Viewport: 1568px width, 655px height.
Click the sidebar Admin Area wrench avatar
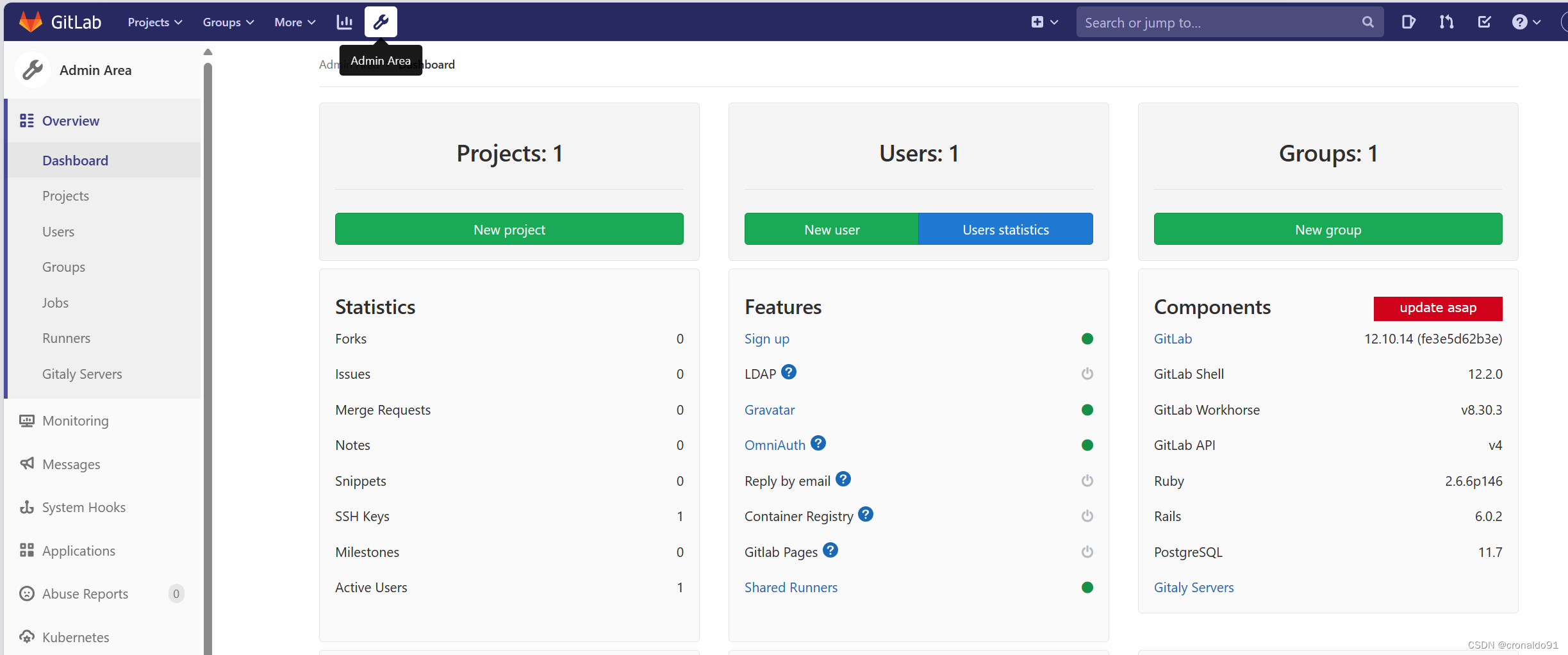pyautogui.click(x=33, y=70)
